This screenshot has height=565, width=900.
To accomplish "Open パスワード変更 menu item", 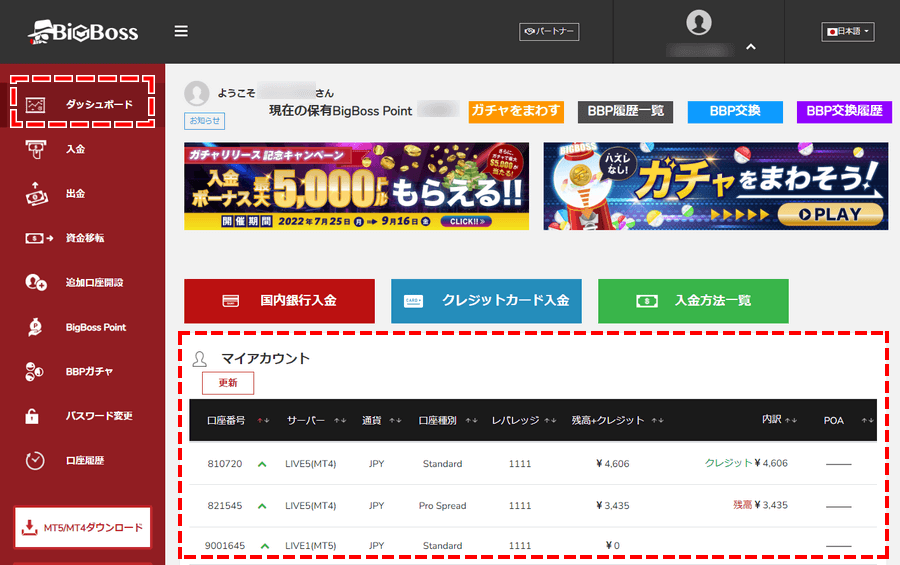I will [x=99, y=416].
